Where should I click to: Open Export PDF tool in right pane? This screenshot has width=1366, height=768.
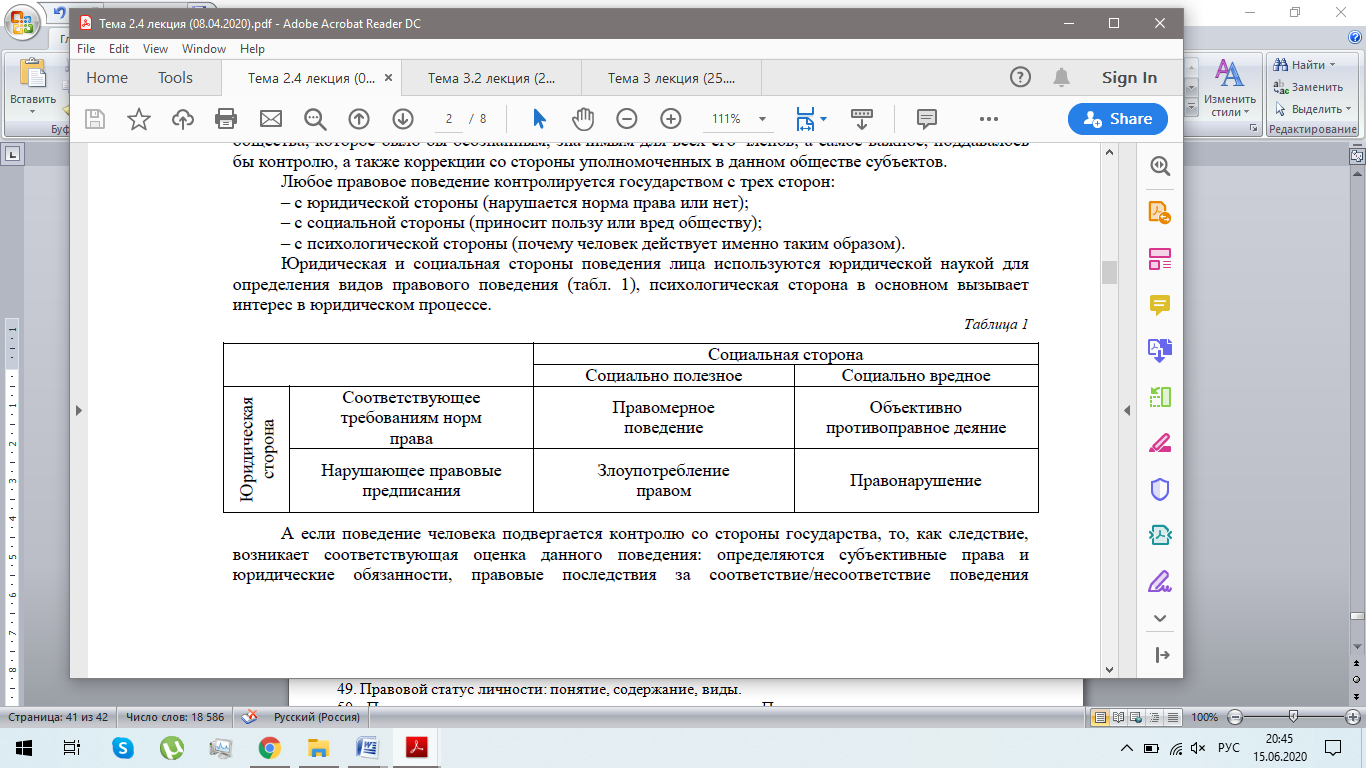click(x=1160, y=213)
